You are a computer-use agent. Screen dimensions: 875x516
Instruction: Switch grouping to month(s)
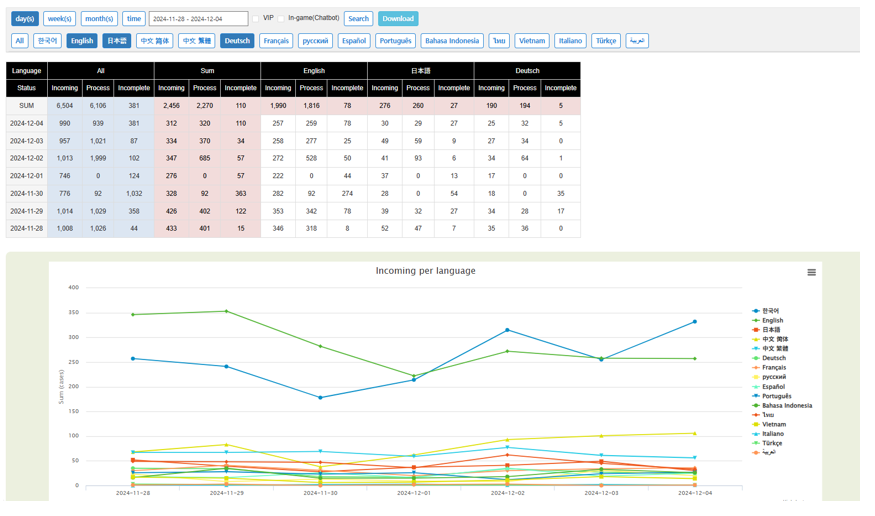(x=99, y=18)
